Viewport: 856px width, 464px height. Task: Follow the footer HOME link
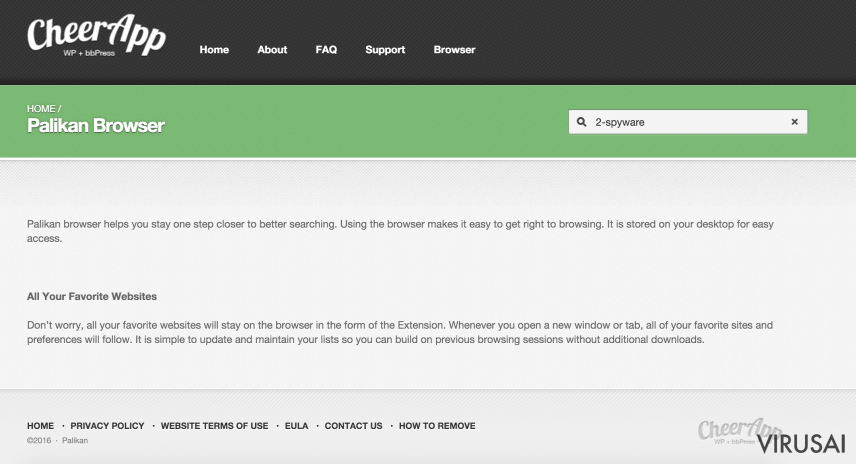(40, 426)
